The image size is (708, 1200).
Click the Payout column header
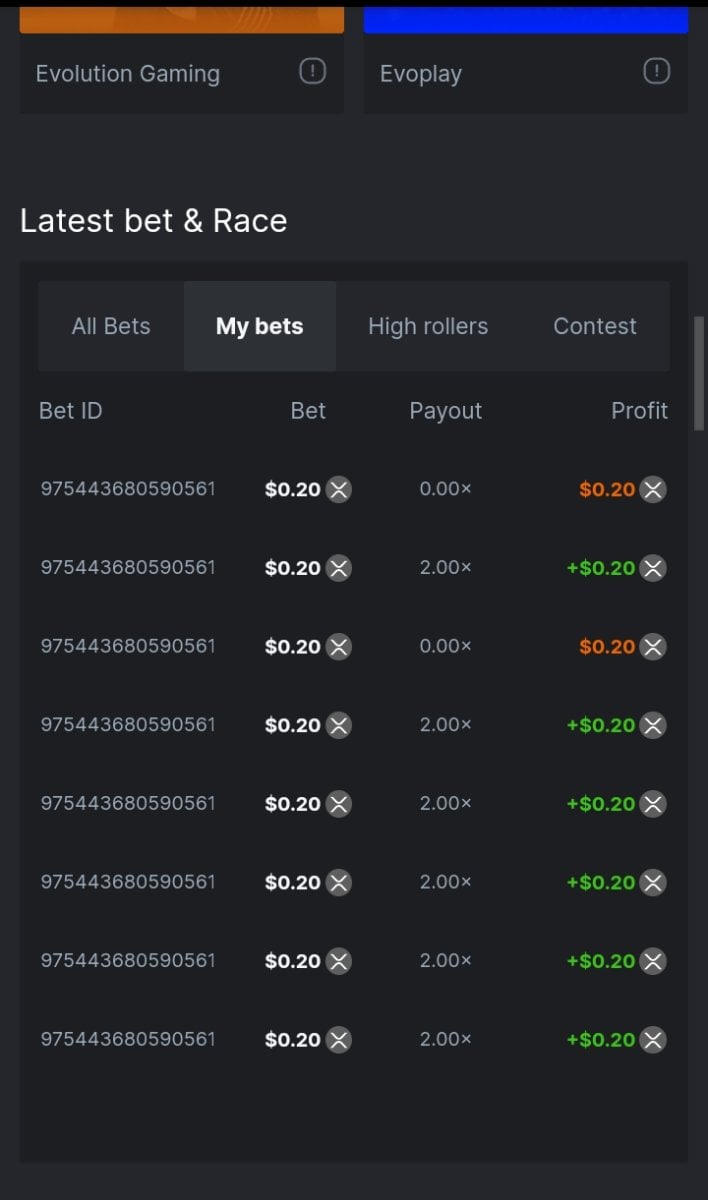pos(446,411)
